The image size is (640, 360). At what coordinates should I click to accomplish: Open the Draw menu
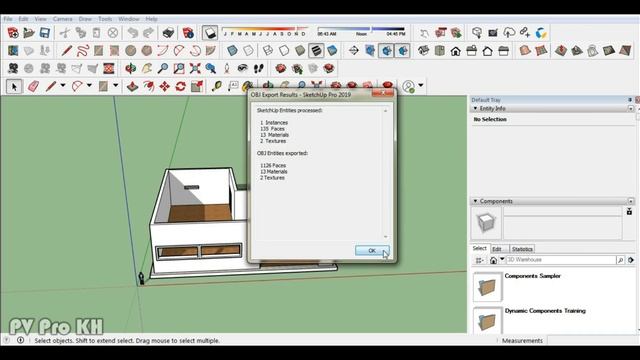coord(85,19)
